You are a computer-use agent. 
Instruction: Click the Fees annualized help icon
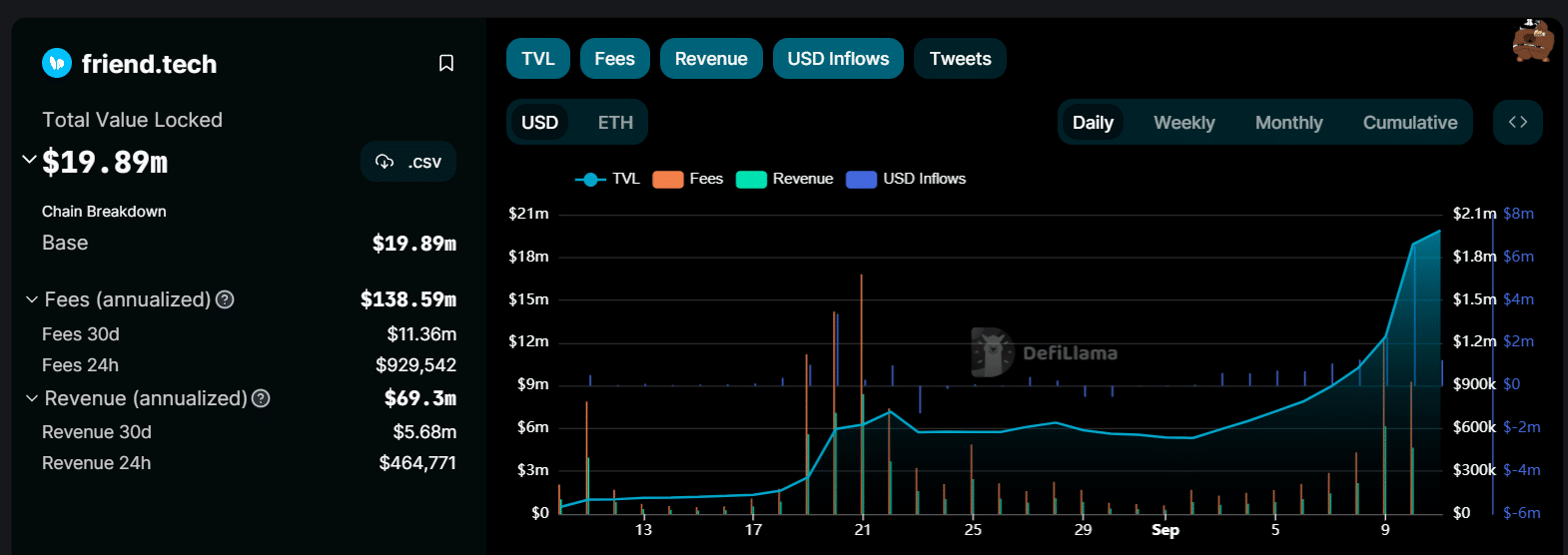pos(226,299)
